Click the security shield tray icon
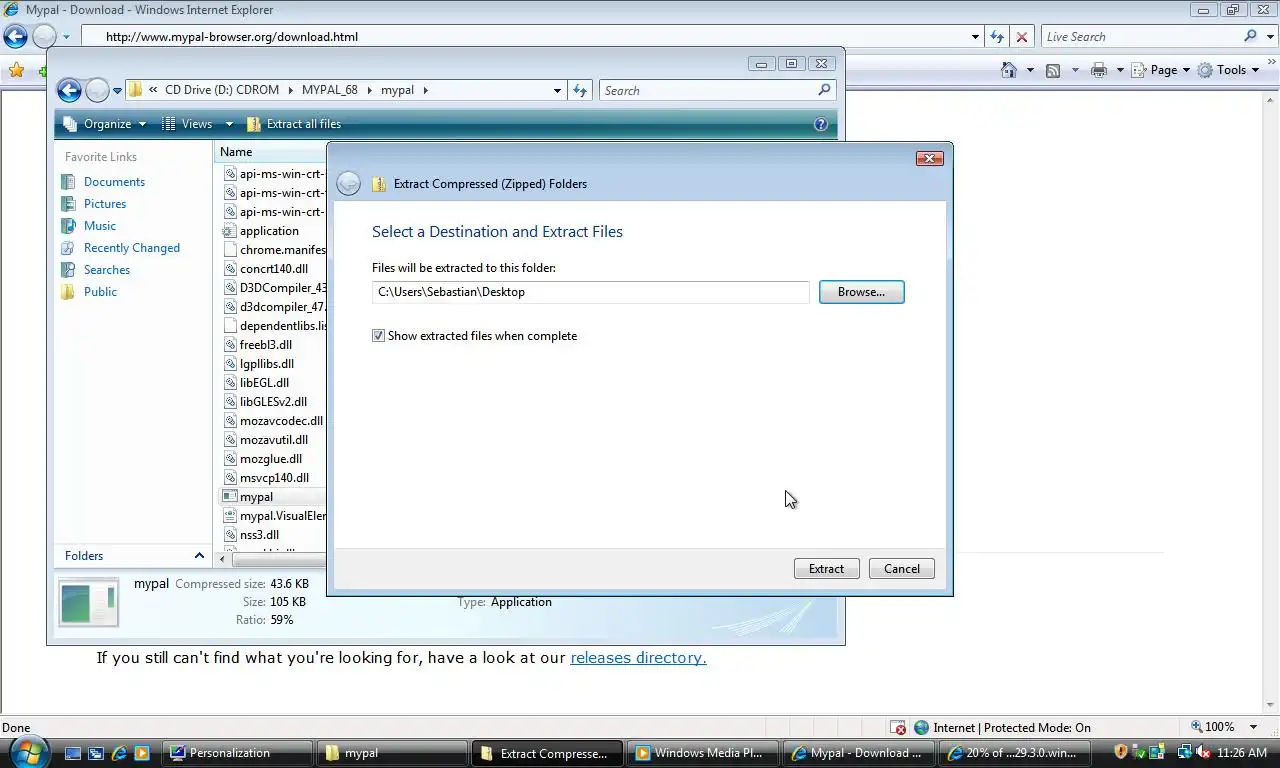This screenshot has height=768, width=1280. [x=1121, y=752]
